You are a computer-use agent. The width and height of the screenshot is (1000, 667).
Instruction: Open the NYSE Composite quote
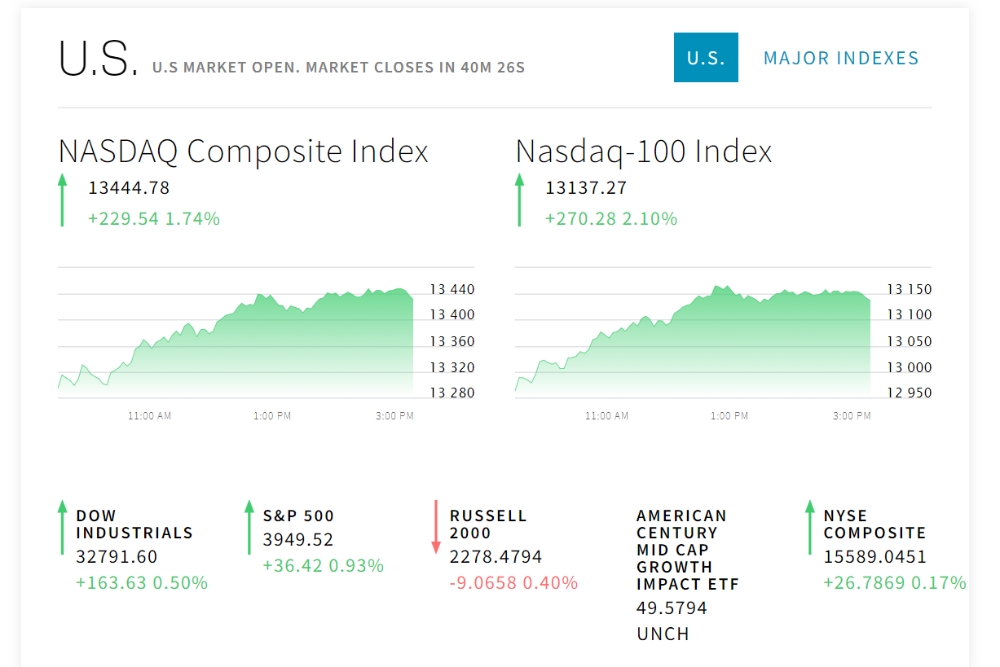click(874, 524)
